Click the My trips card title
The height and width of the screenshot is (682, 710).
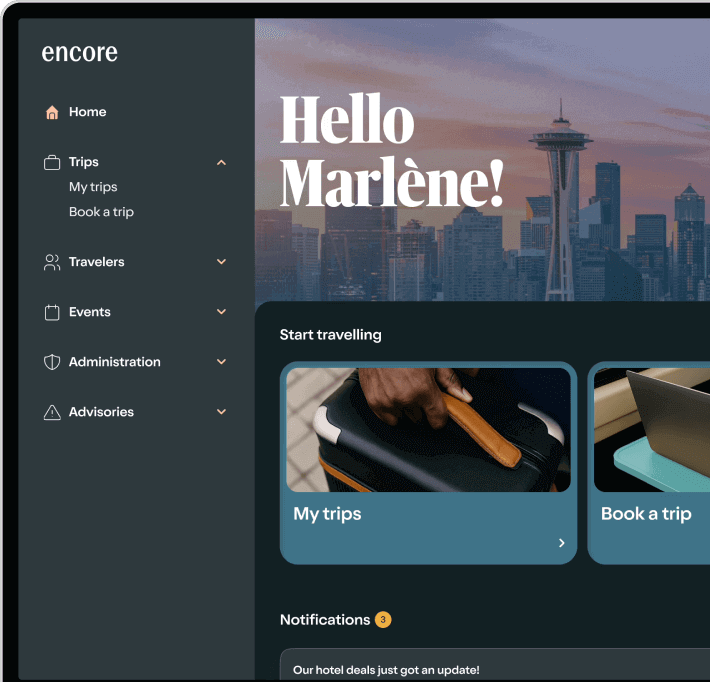(x=327, y=514)
